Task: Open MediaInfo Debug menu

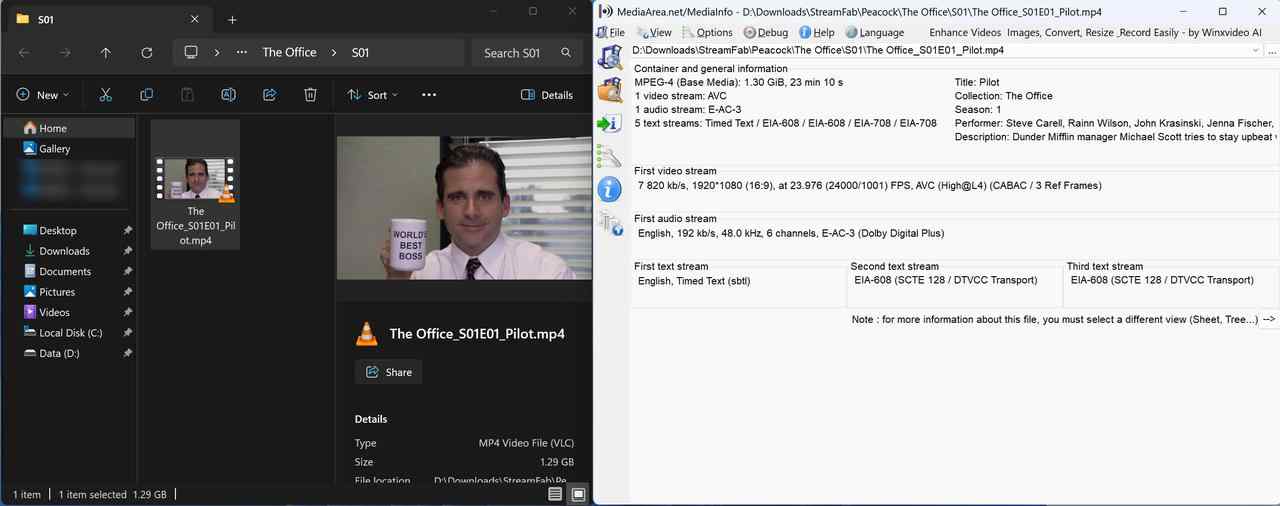Action: point(766,32)
